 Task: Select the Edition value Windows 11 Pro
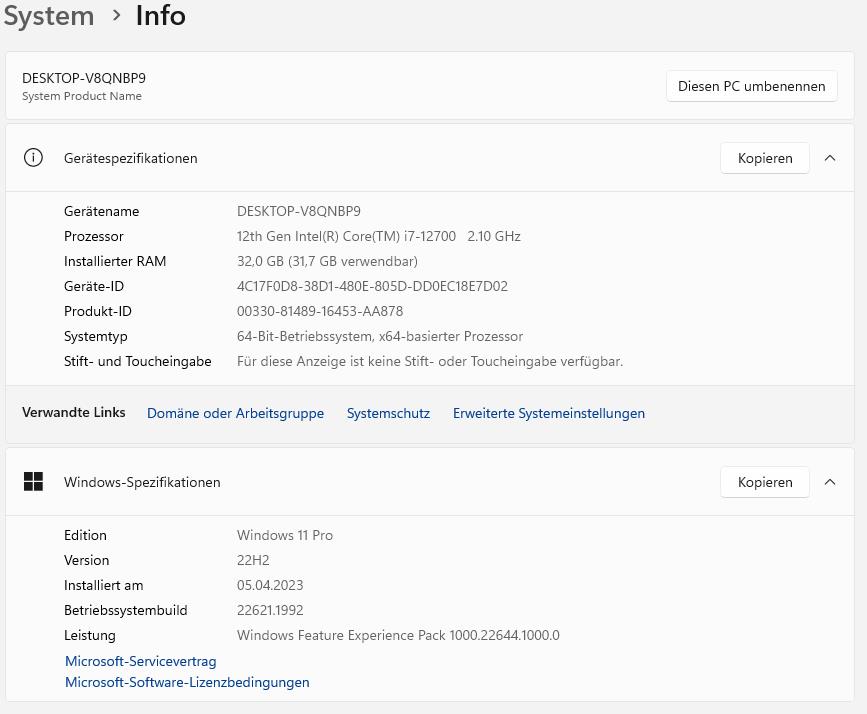(285, 535)
